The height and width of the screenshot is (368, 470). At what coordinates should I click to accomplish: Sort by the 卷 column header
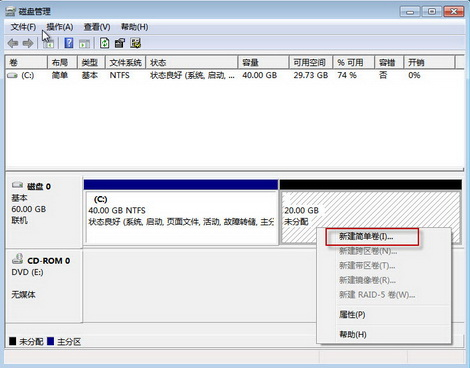coord(26,63)
